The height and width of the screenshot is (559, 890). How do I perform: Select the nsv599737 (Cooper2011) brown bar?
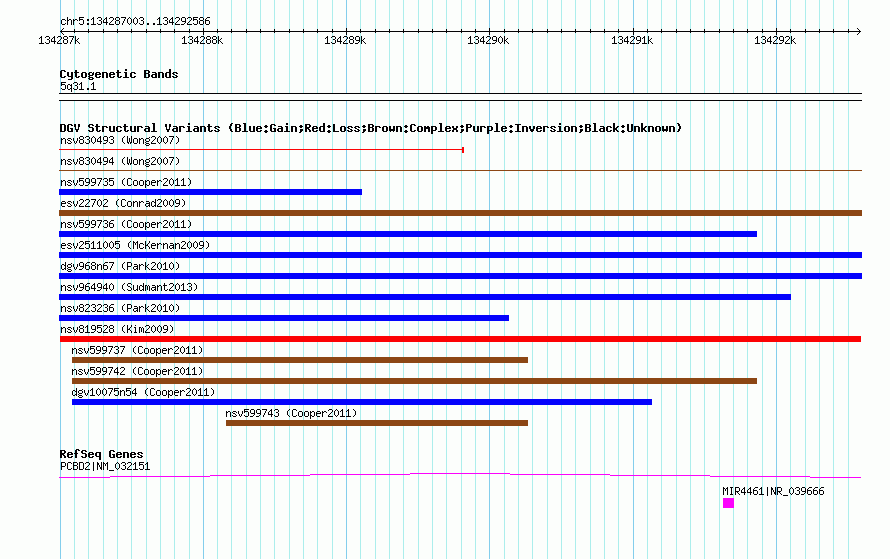[x=300, y=360]
